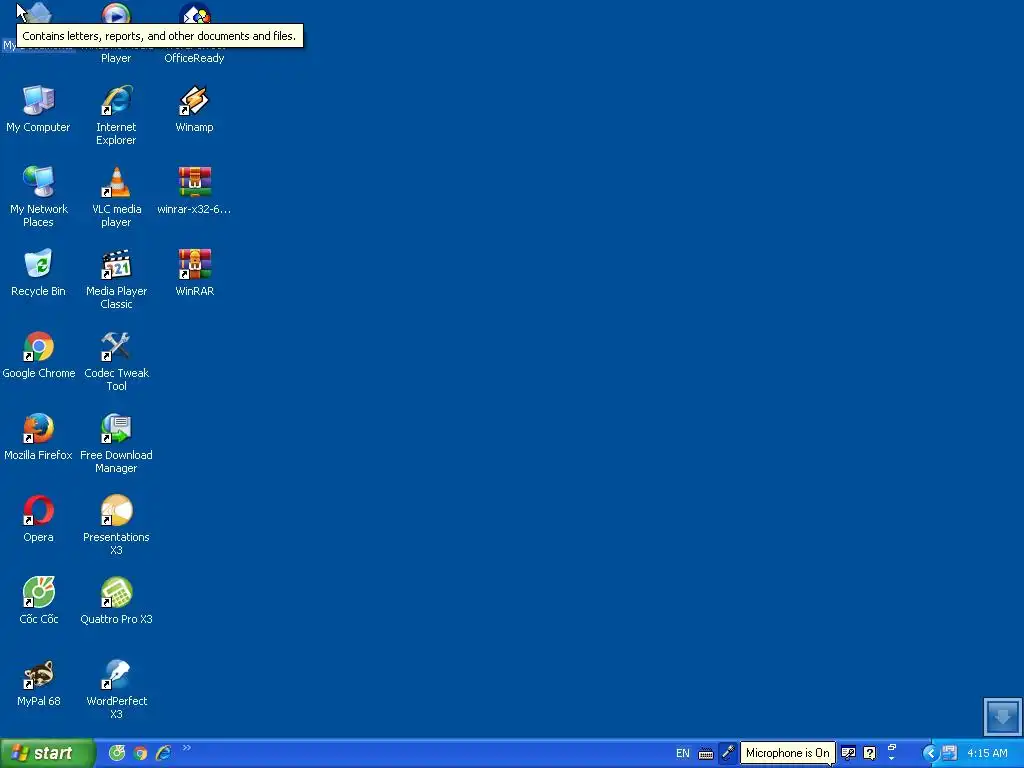Select the Windows Media Player desktop icon
The width and height of the screenshot is (1024, 768).
click(116, 13)
